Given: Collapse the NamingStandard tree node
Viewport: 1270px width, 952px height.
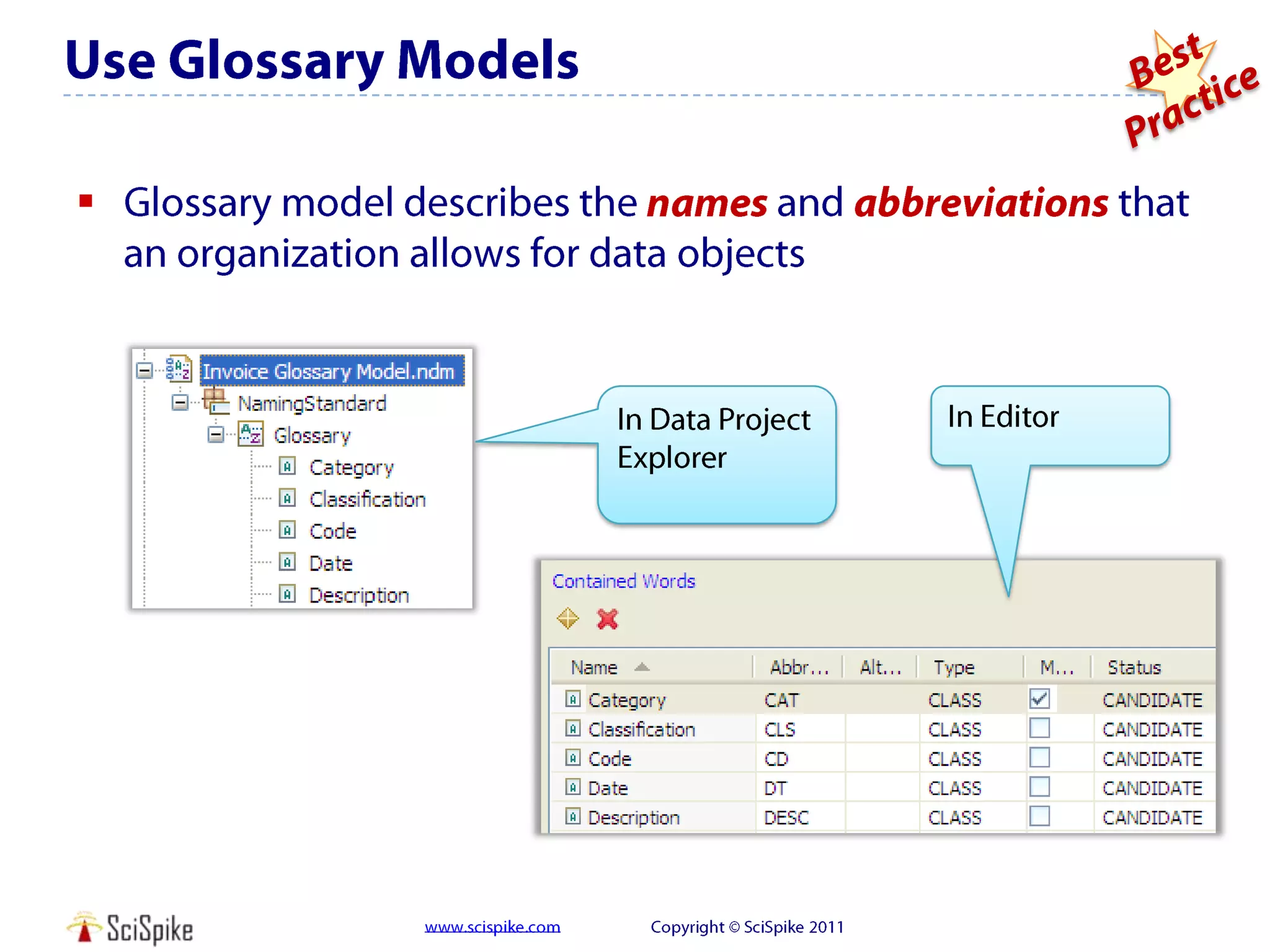Looking at the screenshot, I should [180, 403].
